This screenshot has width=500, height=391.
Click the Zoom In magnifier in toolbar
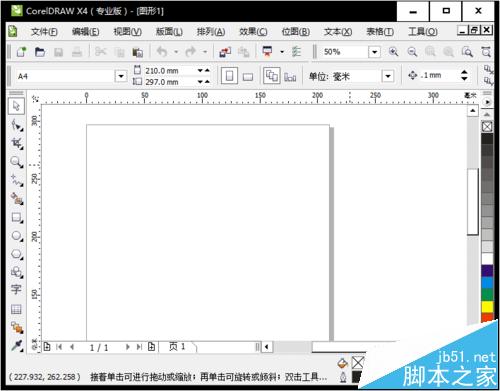(394, 52)
